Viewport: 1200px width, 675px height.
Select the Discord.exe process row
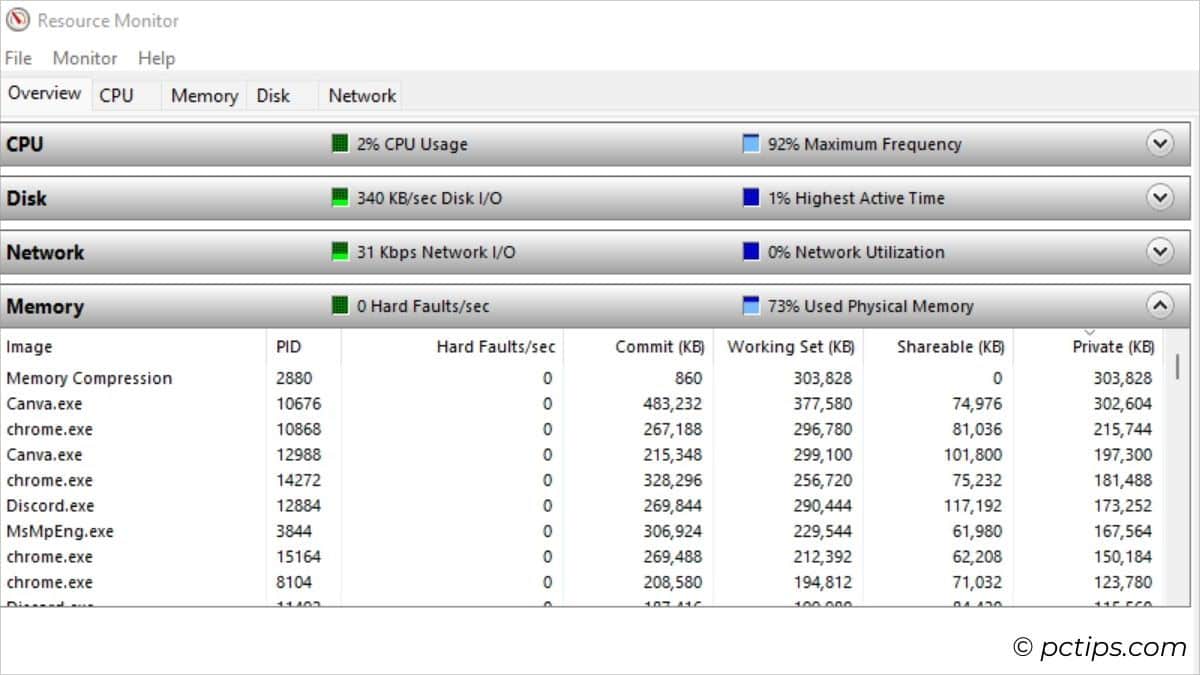(x=100, y=506)
